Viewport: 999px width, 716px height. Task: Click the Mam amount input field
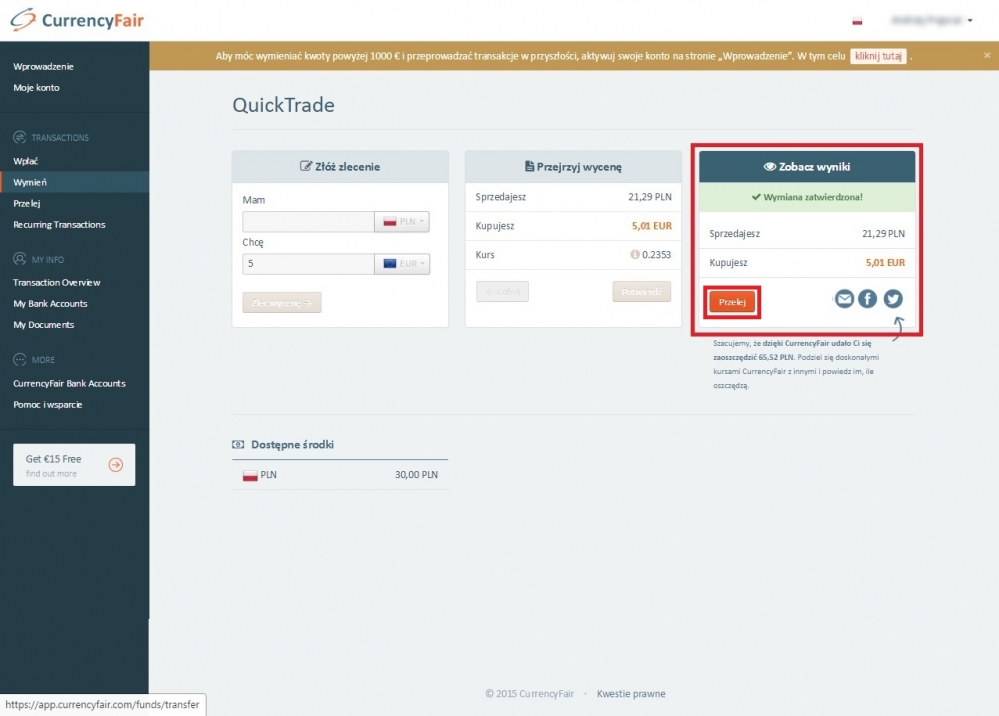click(308, 222)
